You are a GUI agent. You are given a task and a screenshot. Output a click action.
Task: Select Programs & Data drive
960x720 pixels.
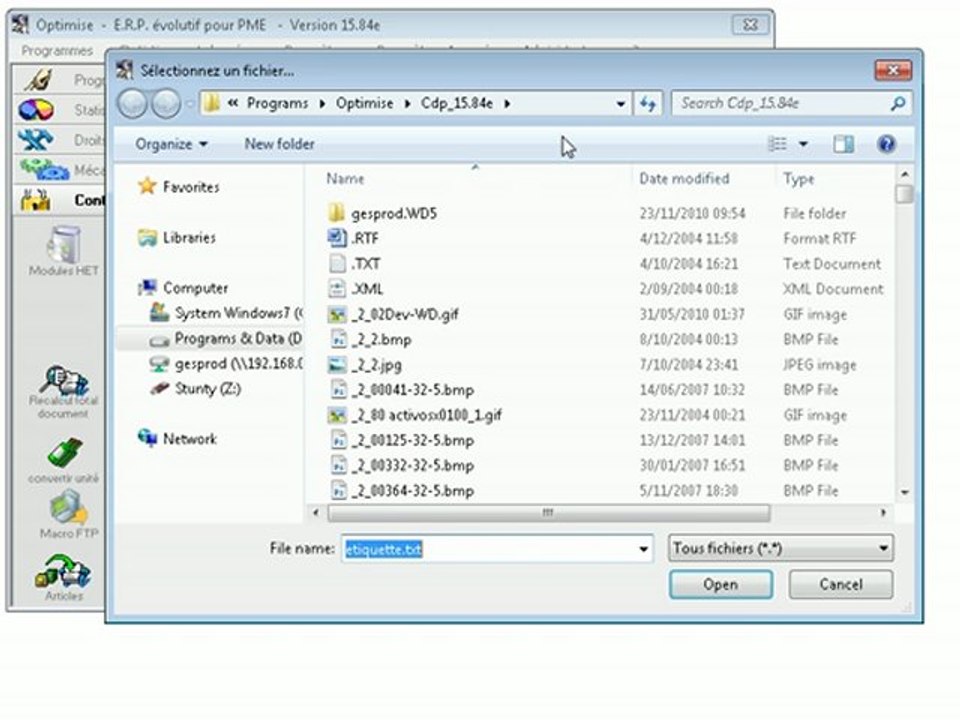click(x=226, y=339)
